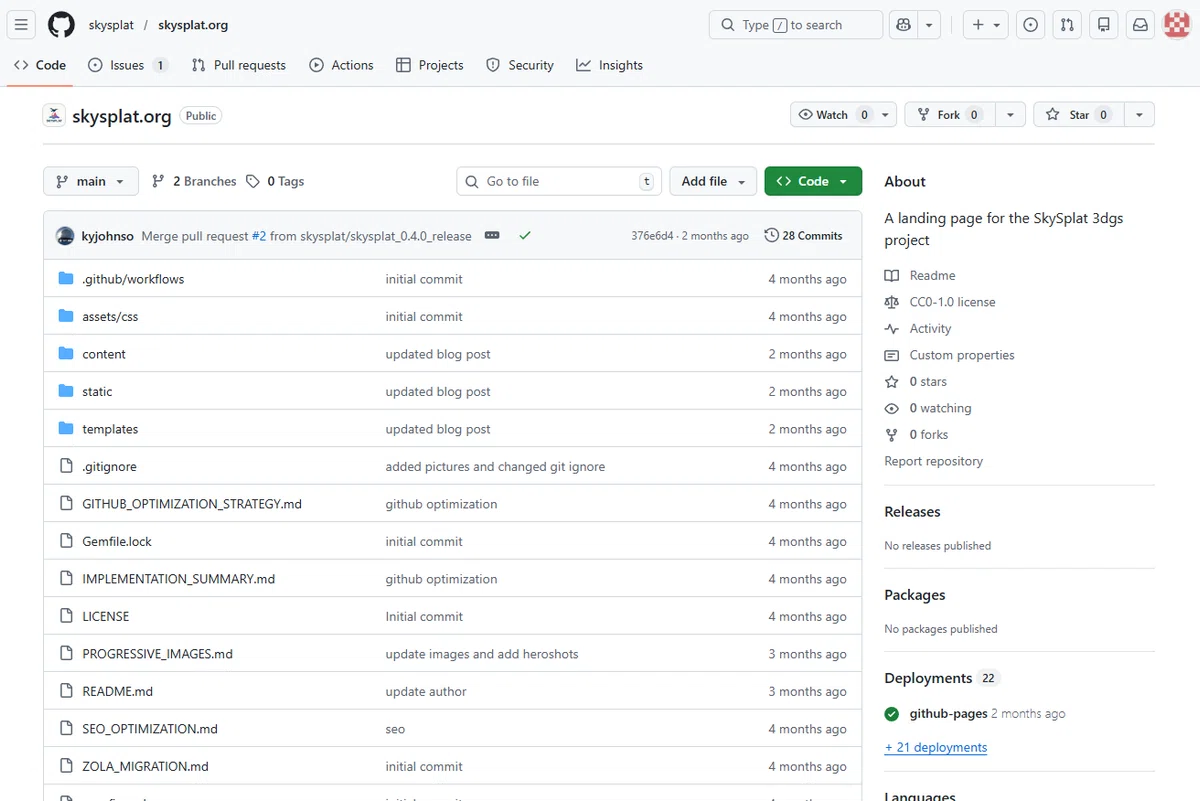Open Gemfile.lock file
The image size is (1200, 801).
[117, 541]
